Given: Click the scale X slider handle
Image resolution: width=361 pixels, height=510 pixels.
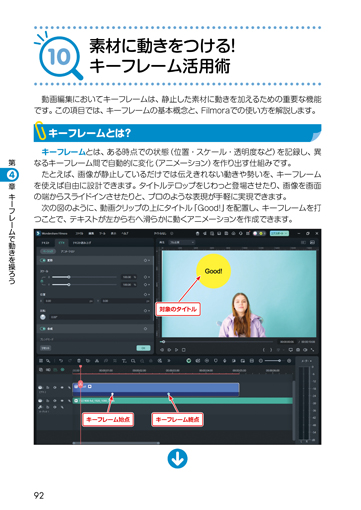Looking at the screenshot, I should [x=69, y=277].
